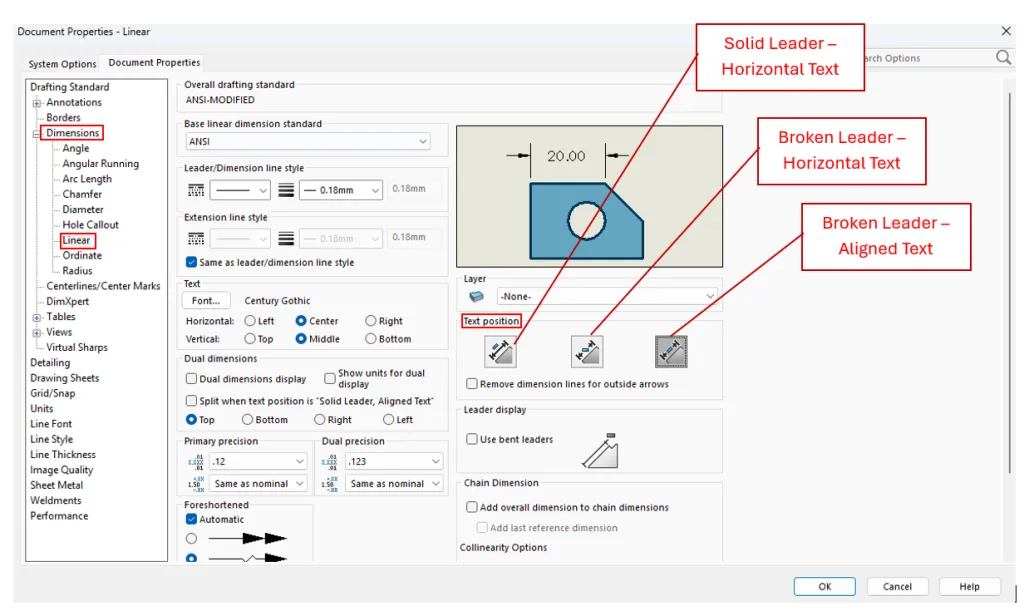The image size is (1024, 611).
Task: Click primary unit precision icon
Action: tap(195, 462)
